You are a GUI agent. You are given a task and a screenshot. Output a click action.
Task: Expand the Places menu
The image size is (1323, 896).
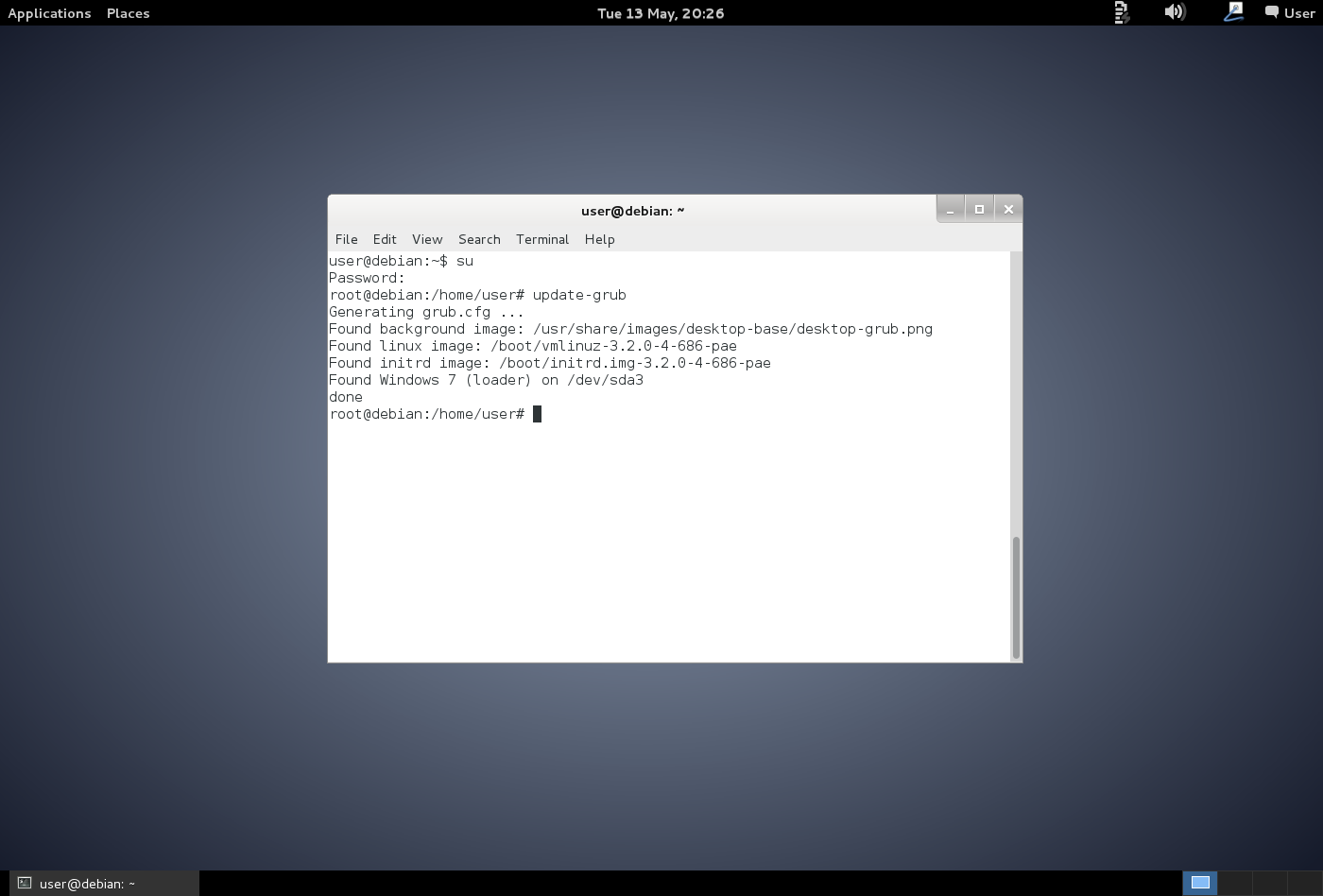point(129,13)
